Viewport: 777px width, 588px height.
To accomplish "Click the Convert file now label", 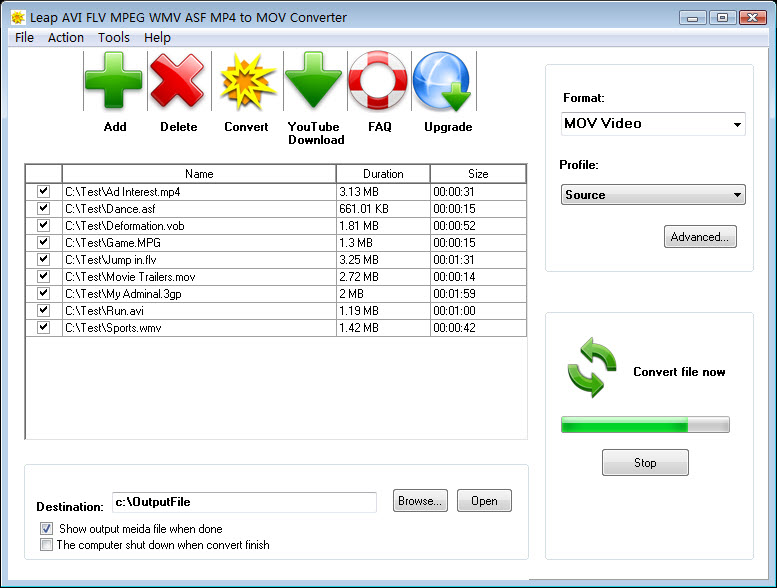I will click(x=679, y=372).
